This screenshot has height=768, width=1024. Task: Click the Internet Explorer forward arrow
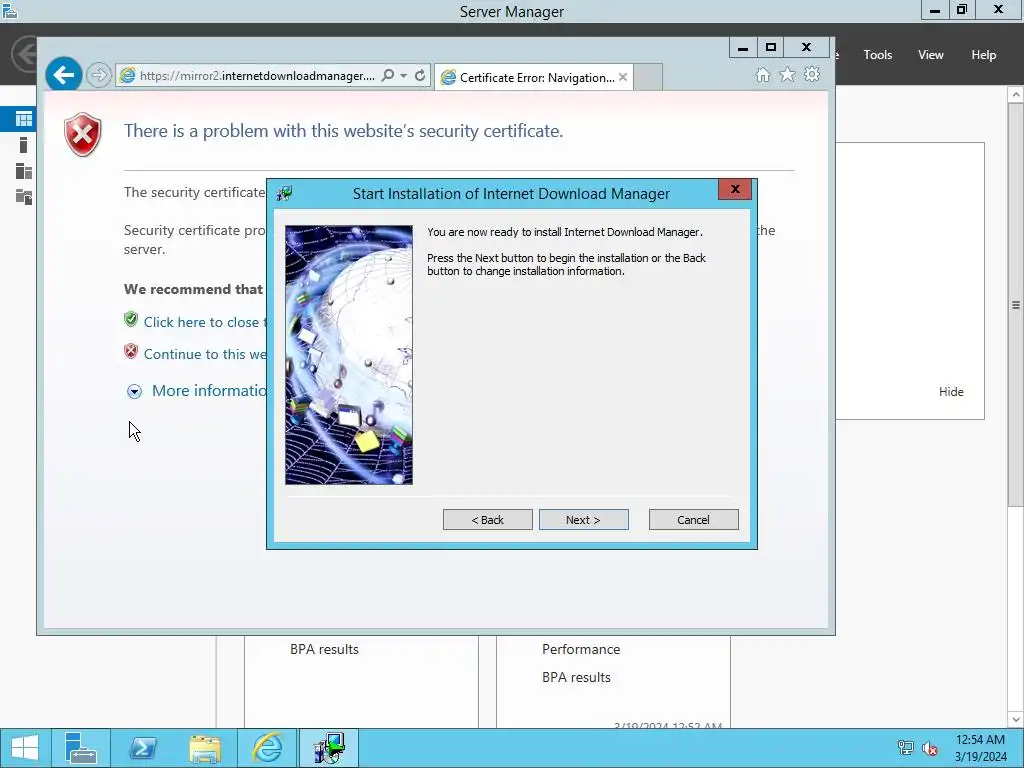pyautogui.click(x=99, y=75)
